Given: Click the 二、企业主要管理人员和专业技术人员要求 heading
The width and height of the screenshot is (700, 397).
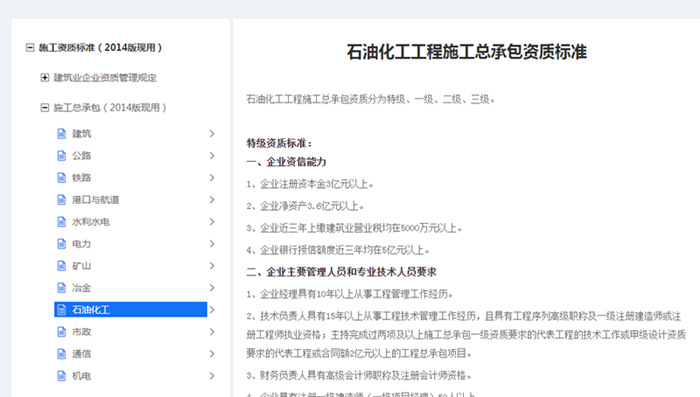Looking at the screenshot, I should coord(342,272).
